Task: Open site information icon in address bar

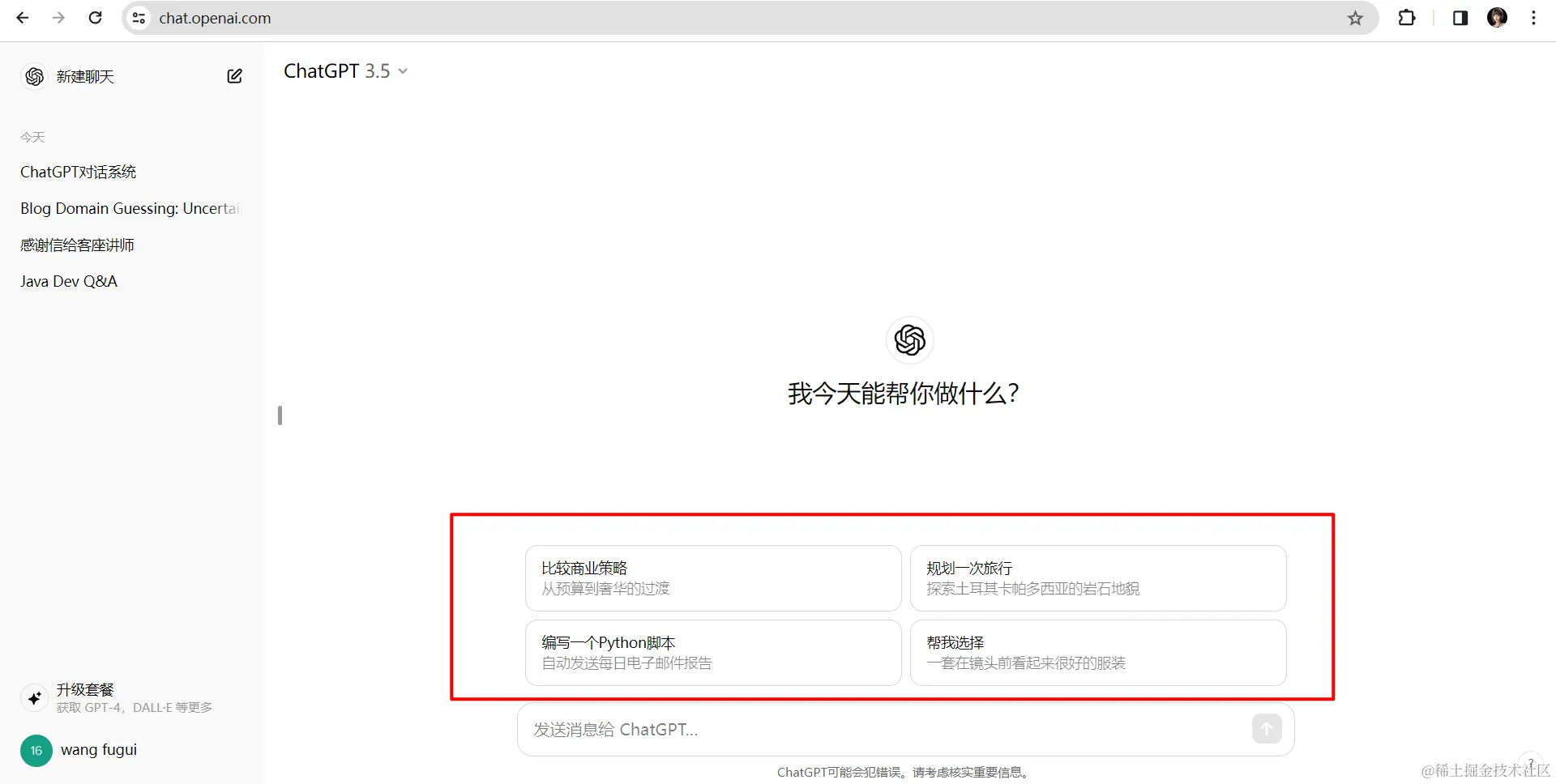Action: click(139, 18)
